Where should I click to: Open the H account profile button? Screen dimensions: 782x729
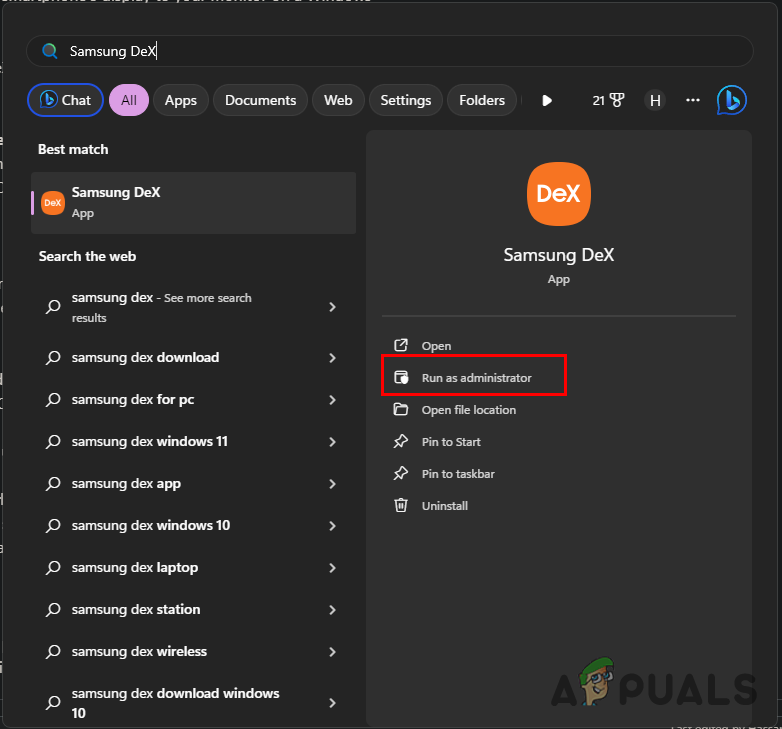click(x=655, y=101)
